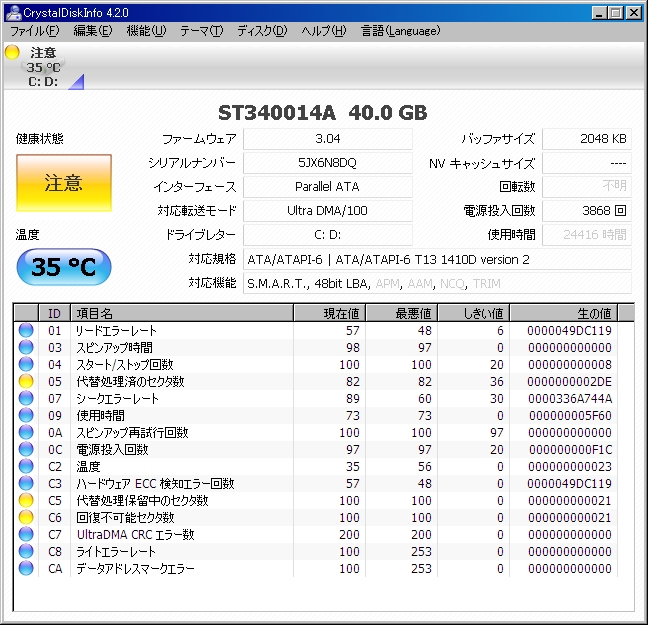Click yellow status icon for C5 代替処理保留中のセクタ数
Viewport: 648px width, 625px height.
click(x=26, y=500)
